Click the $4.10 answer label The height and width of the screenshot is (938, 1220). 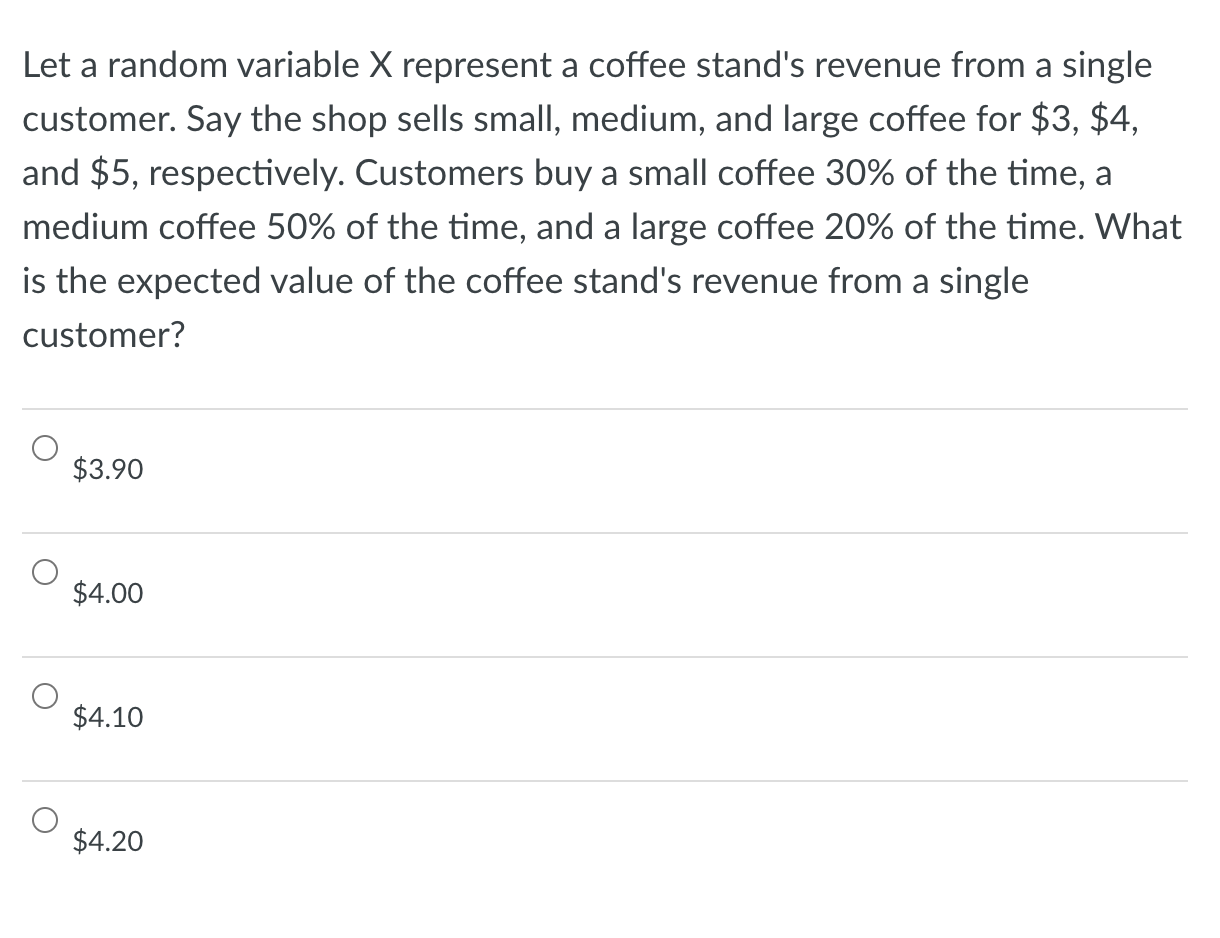tap(107, 717)
